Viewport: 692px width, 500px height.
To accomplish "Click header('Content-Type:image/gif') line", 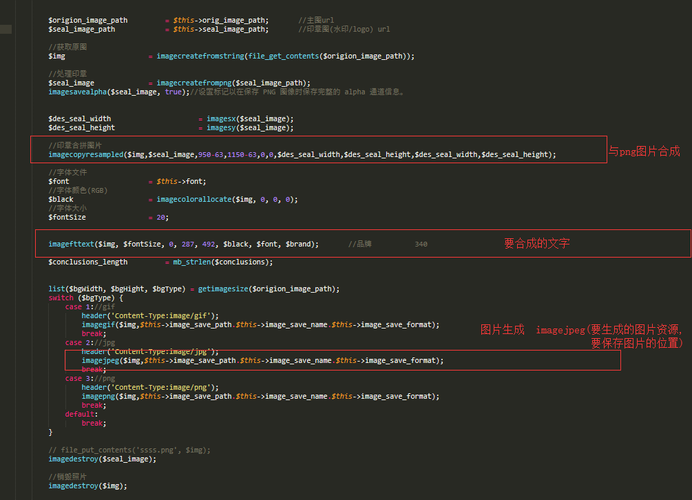I will click(x=150, y=316).
